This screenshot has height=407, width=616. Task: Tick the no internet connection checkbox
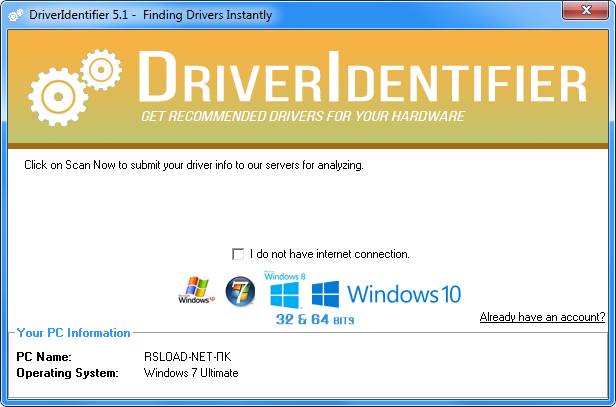click(x=238, y=254)
